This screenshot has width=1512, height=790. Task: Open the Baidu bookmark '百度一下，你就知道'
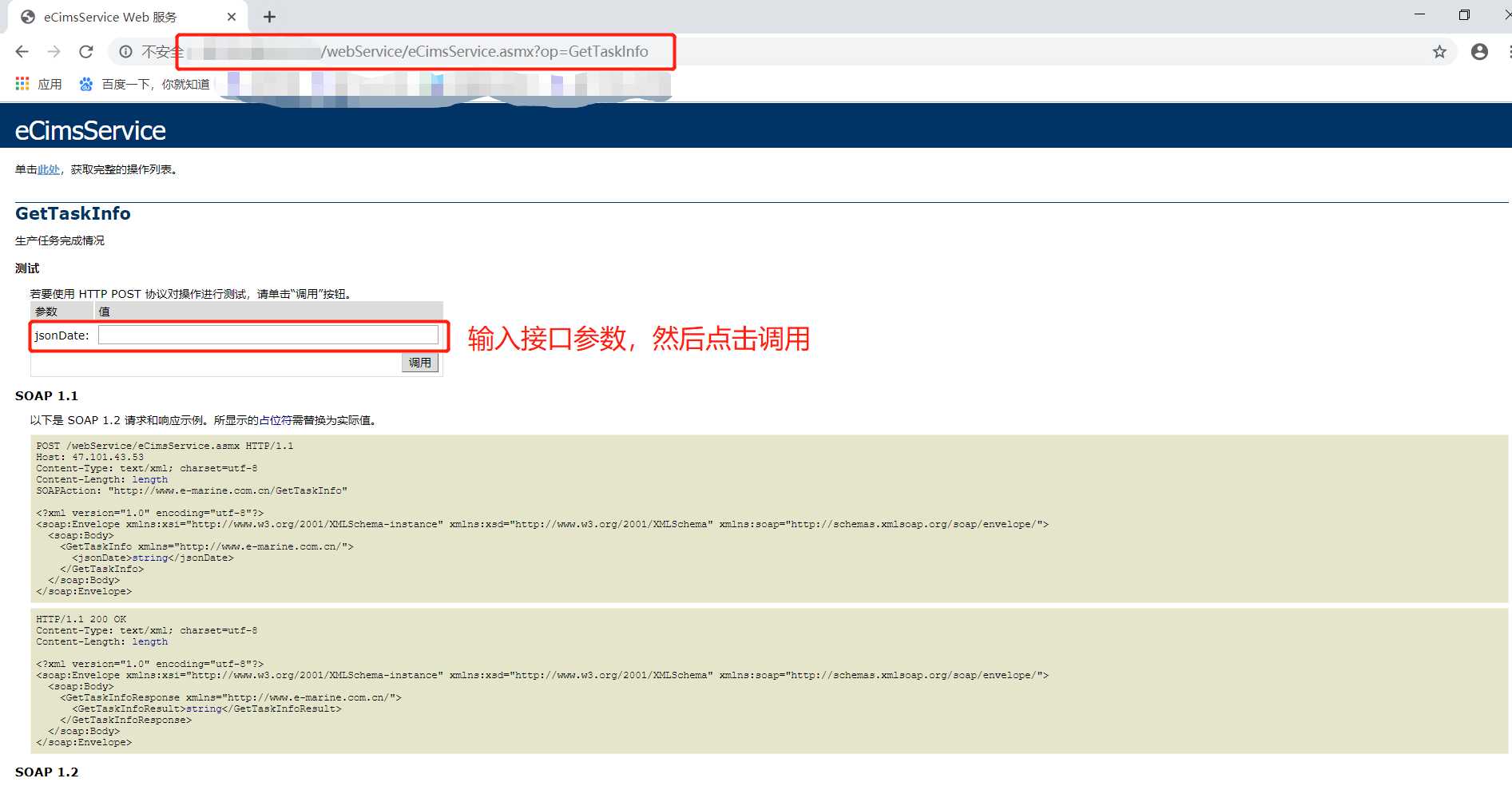coord(145,84)
